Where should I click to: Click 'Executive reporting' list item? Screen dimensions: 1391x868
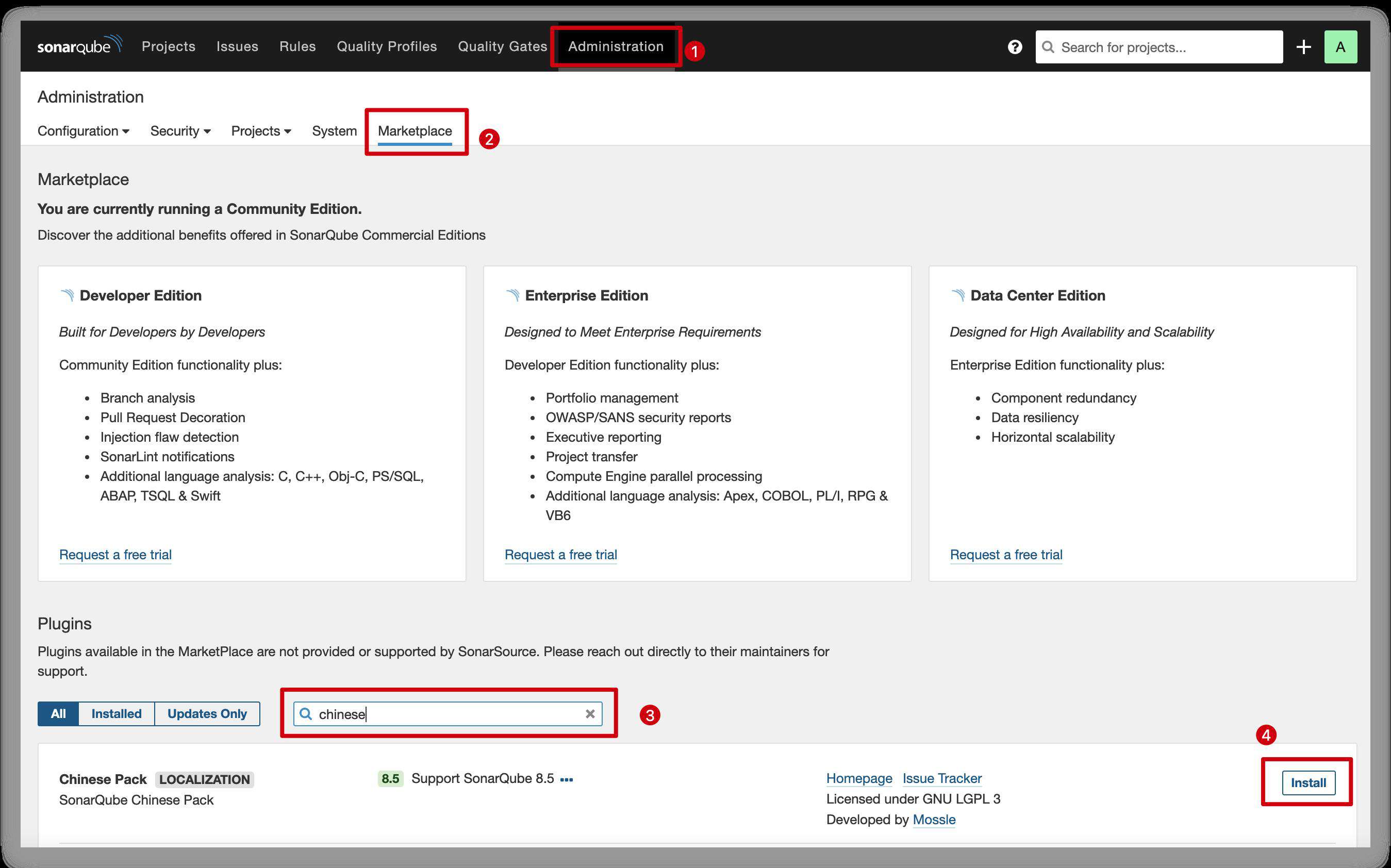point(603,437)
